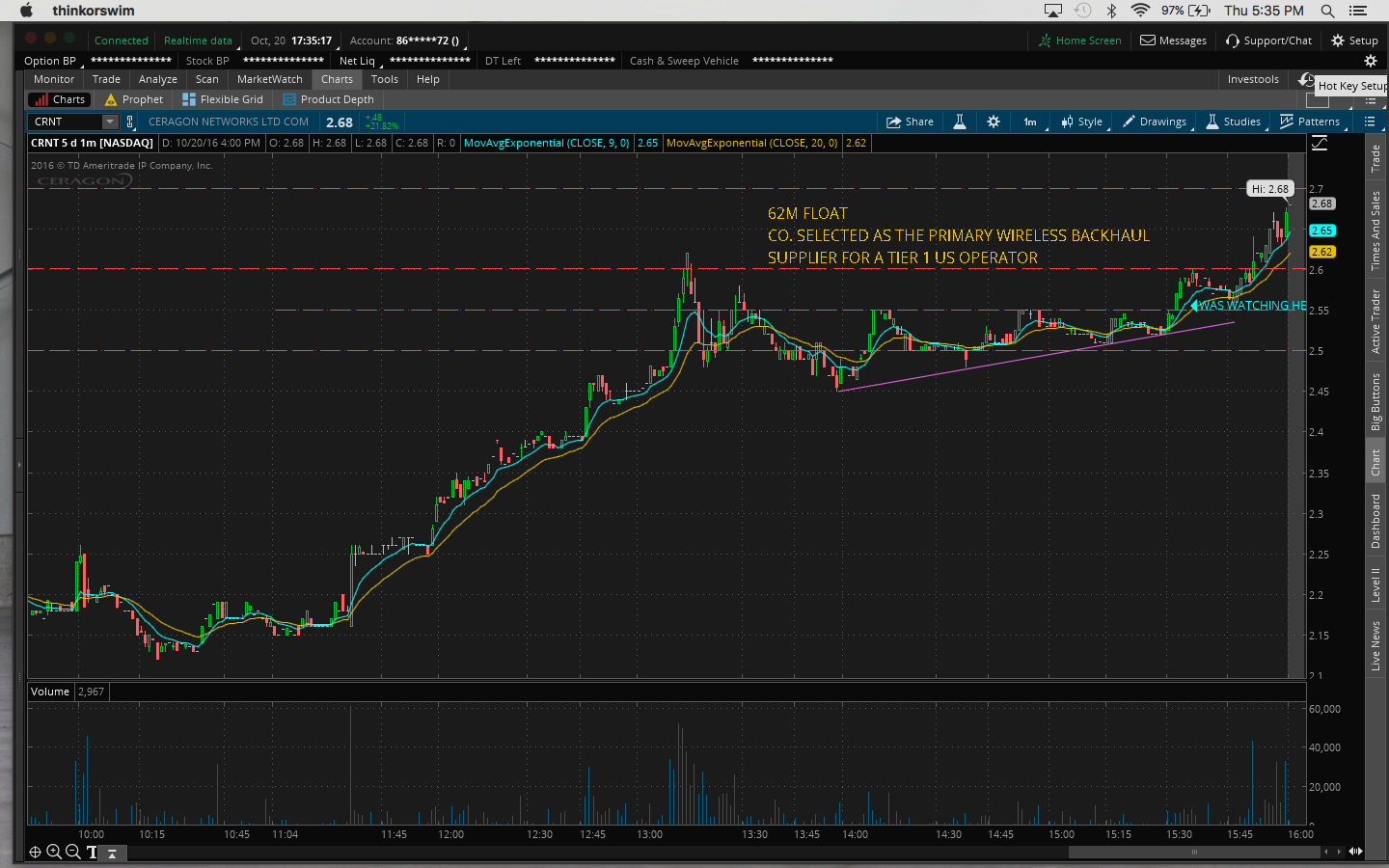The image size is (1389, 868).
Task: Select the text drawing tool icon
Action: pos(93,852)
